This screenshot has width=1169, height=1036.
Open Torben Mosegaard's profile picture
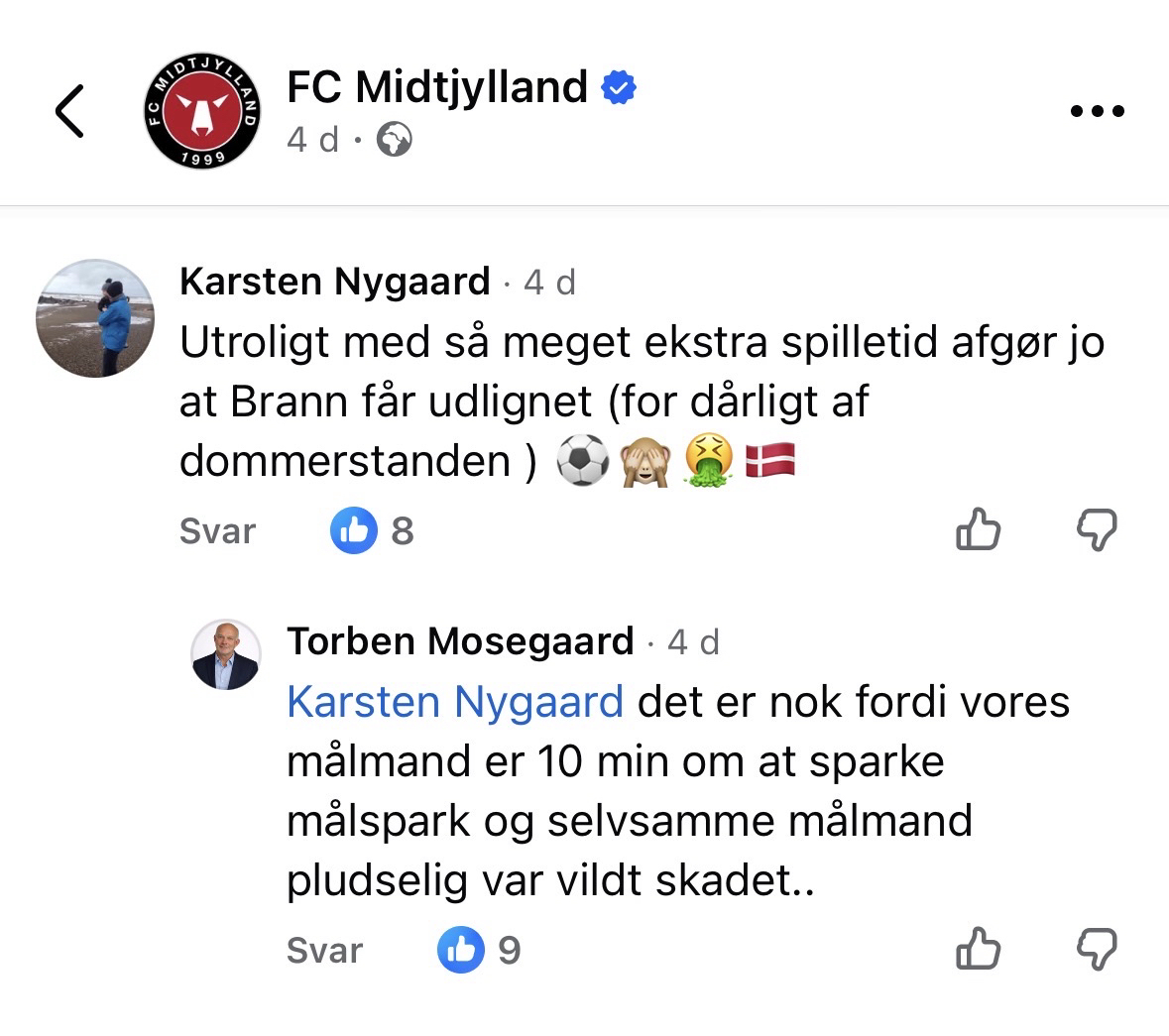[225, 655]
